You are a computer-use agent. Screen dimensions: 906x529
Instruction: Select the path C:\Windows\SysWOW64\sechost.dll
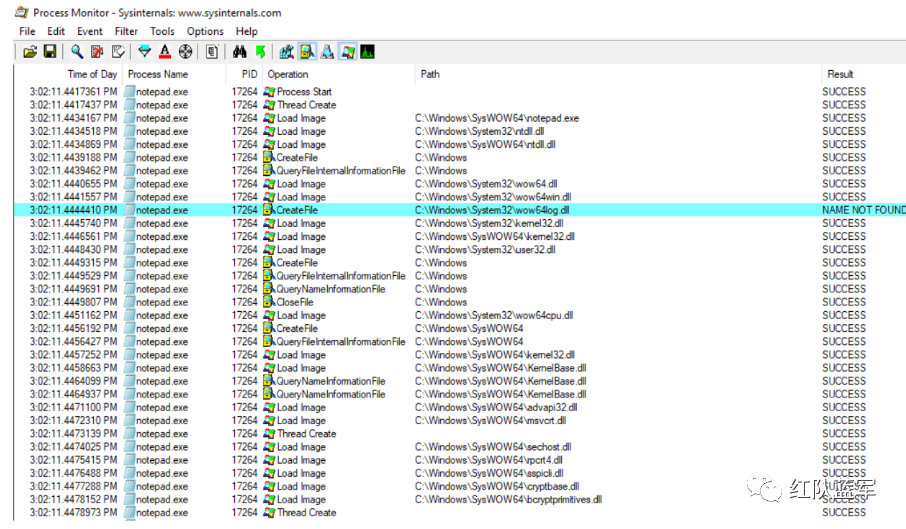pyautogui.click(x=493, y=446)
